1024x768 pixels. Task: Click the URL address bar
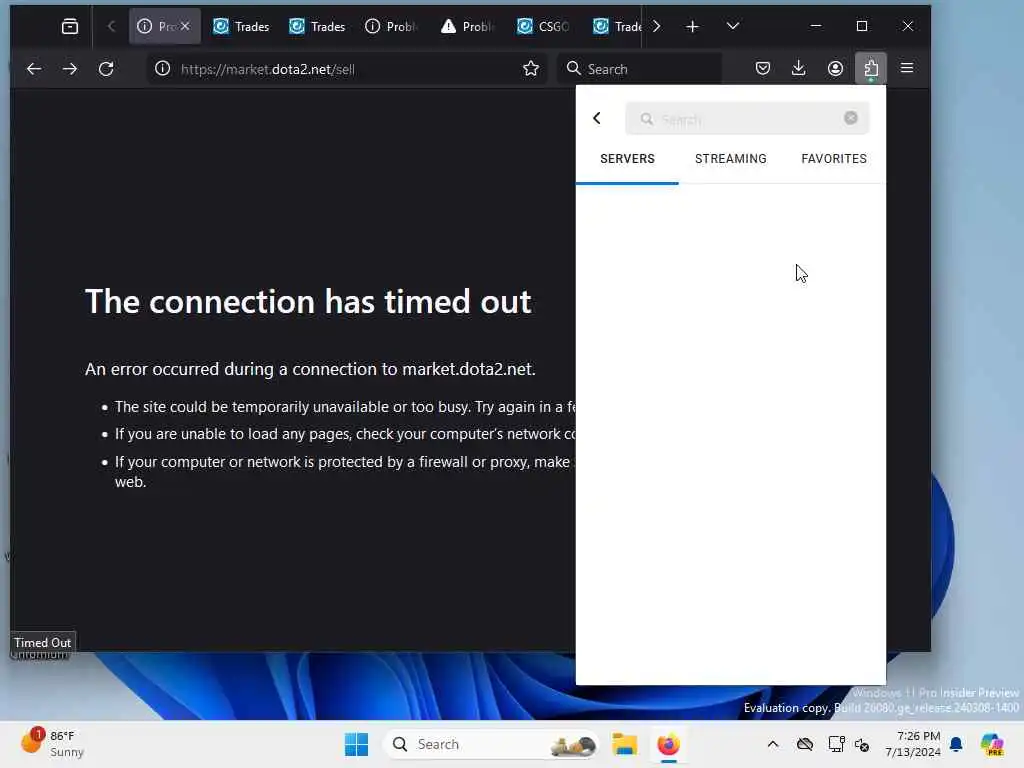coord(347,69)
